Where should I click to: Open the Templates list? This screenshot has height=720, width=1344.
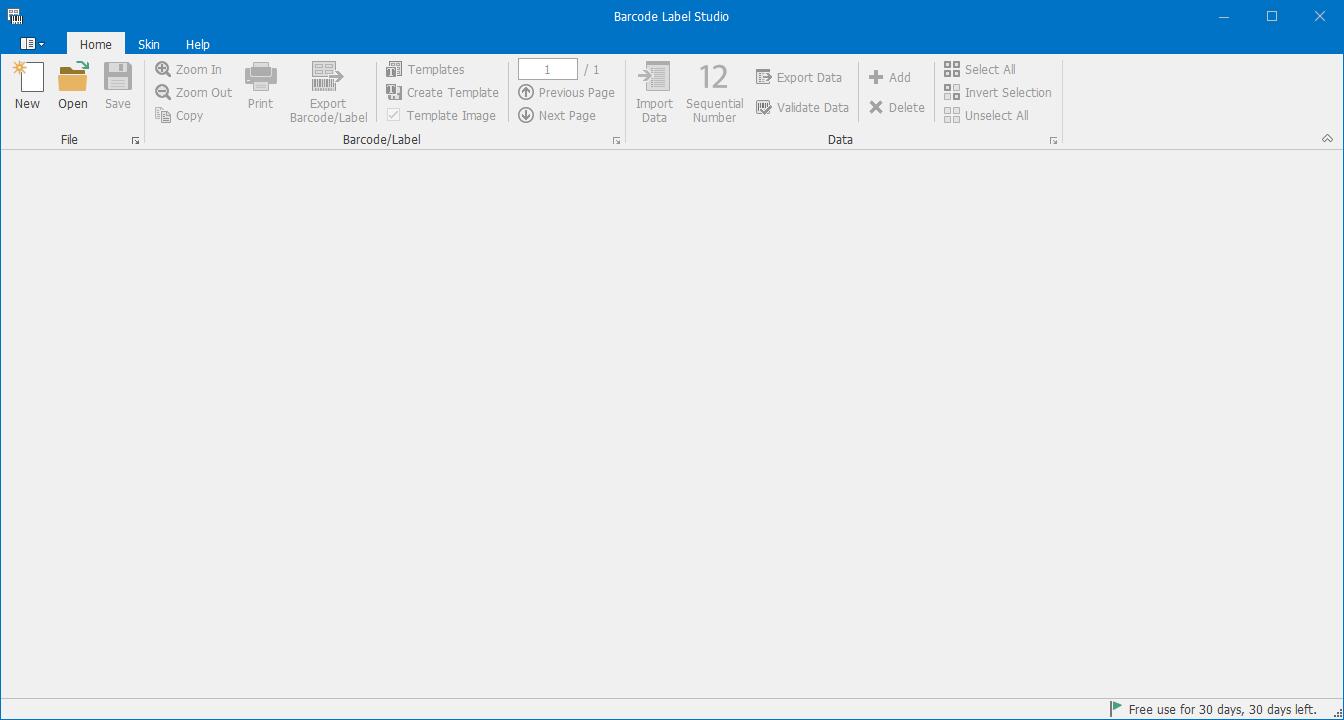[x=426, y=69]
